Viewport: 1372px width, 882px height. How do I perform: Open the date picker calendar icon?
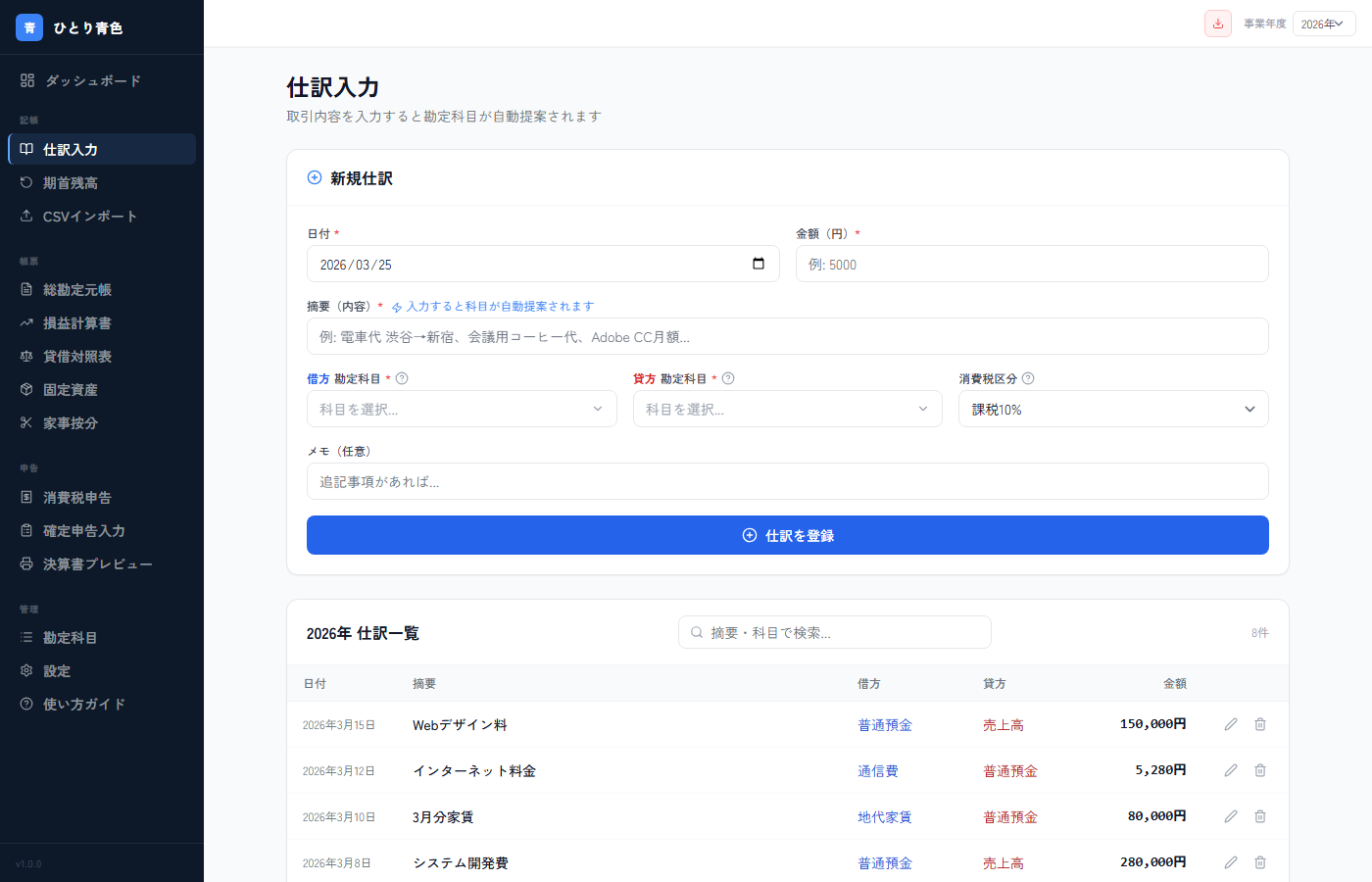[x=758, y=264]
